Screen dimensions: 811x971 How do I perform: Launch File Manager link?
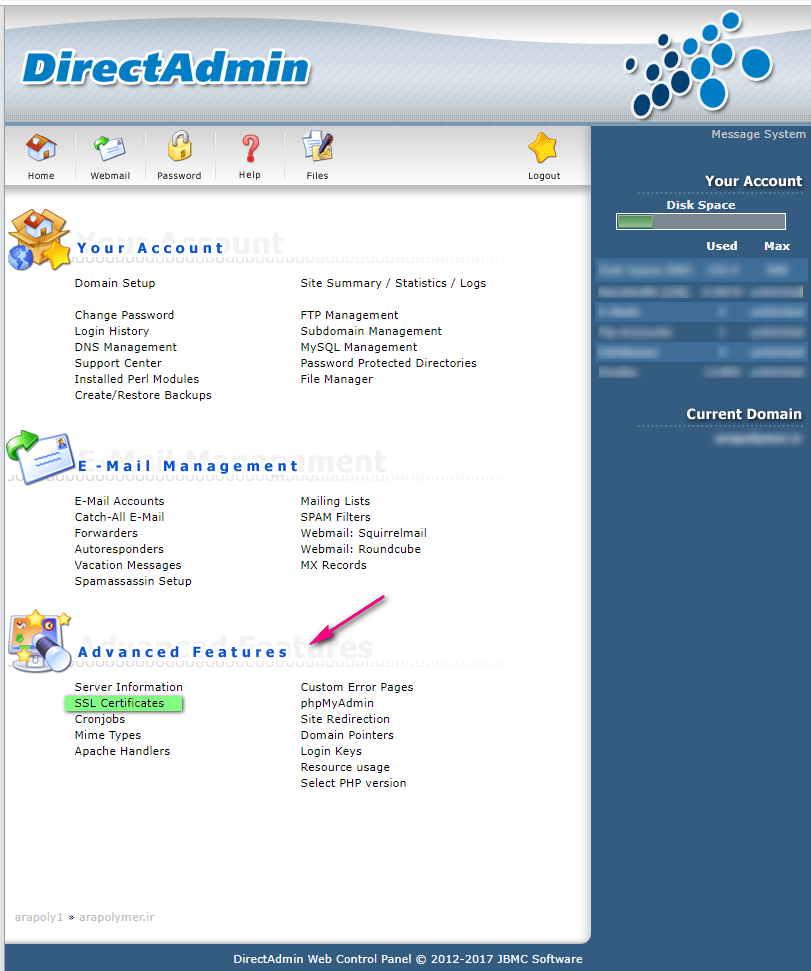click(337, 379)
